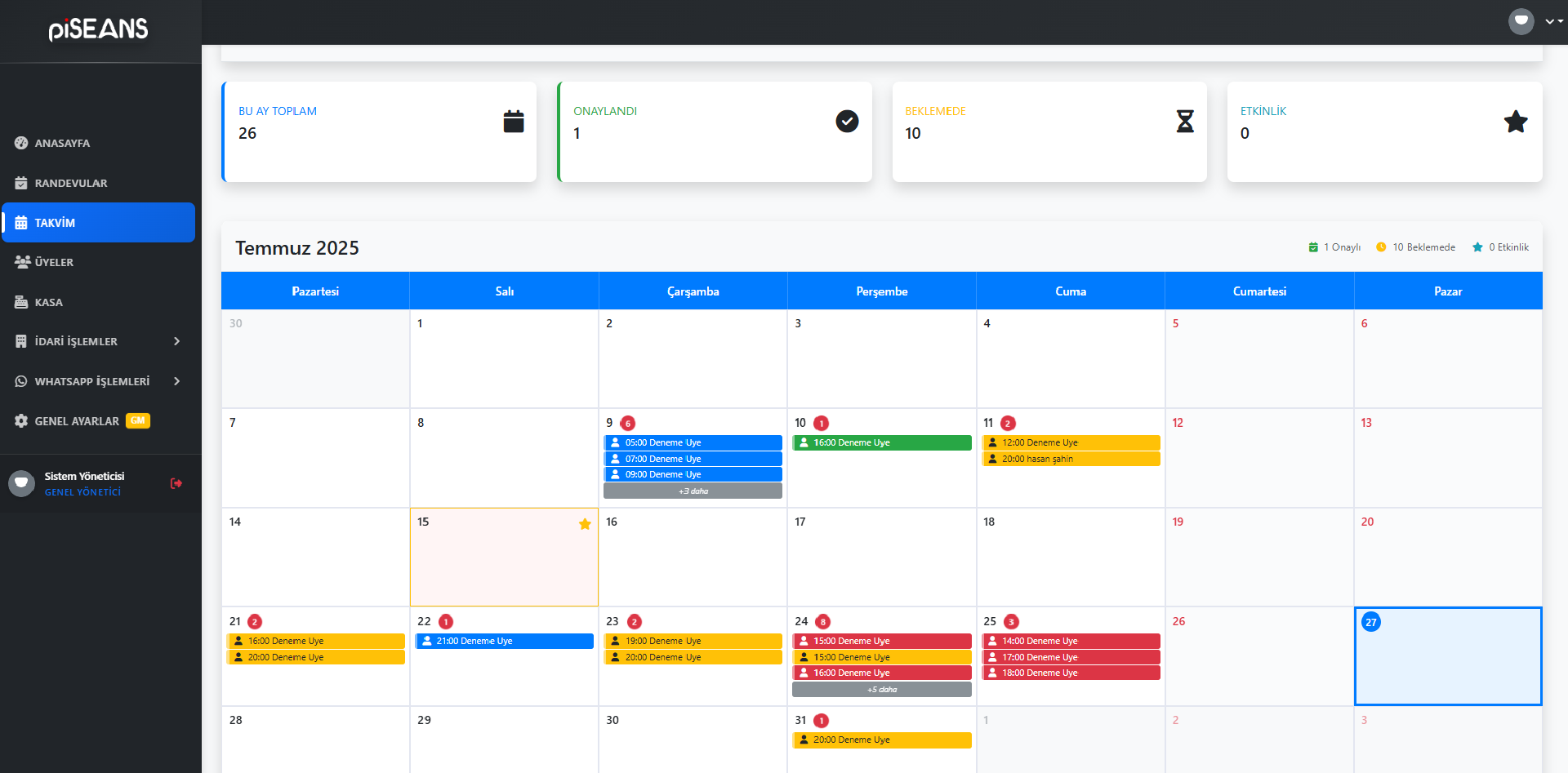Open the Kasa section
This screenshot has width=1568, height=773.
pyautogui.click(x=48, y=302)
